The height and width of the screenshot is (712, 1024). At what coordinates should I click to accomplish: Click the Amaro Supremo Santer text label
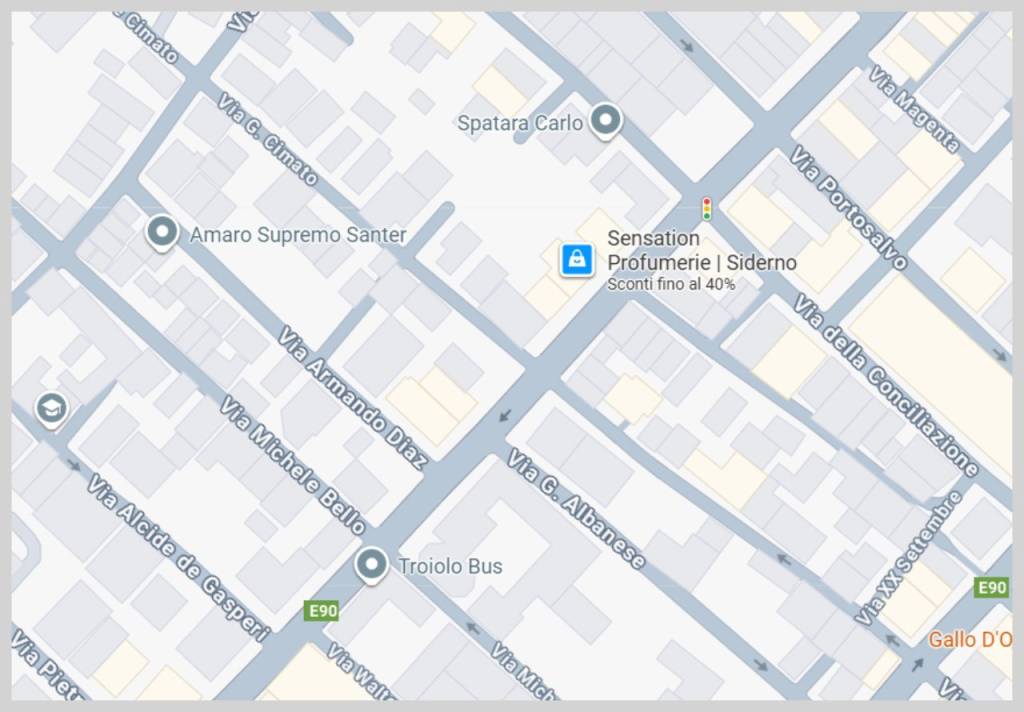298,235
